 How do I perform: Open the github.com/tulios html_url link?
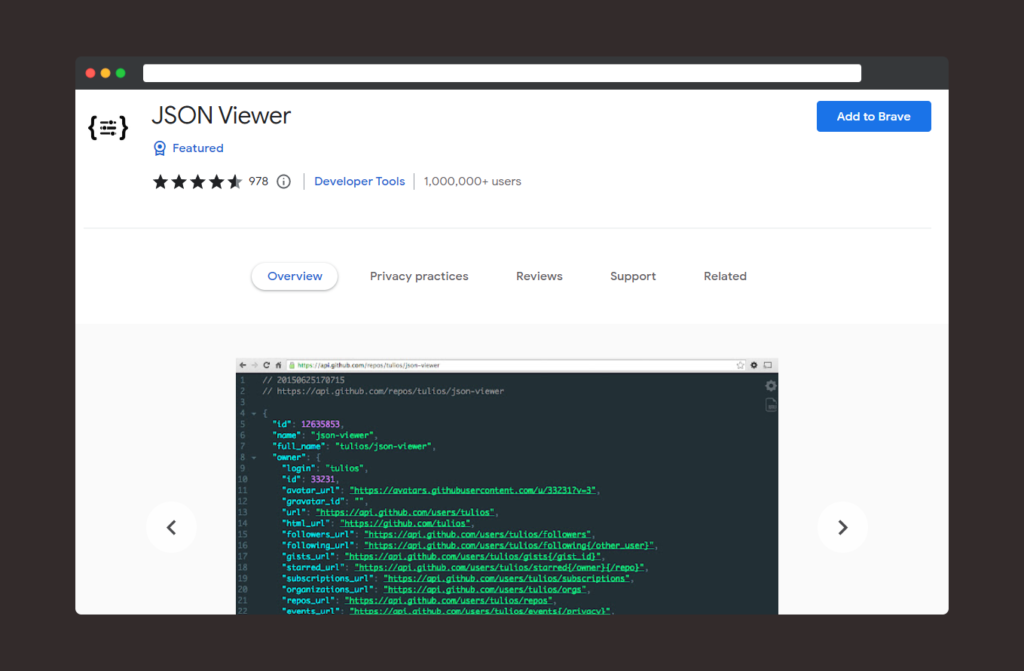point(405,523)
